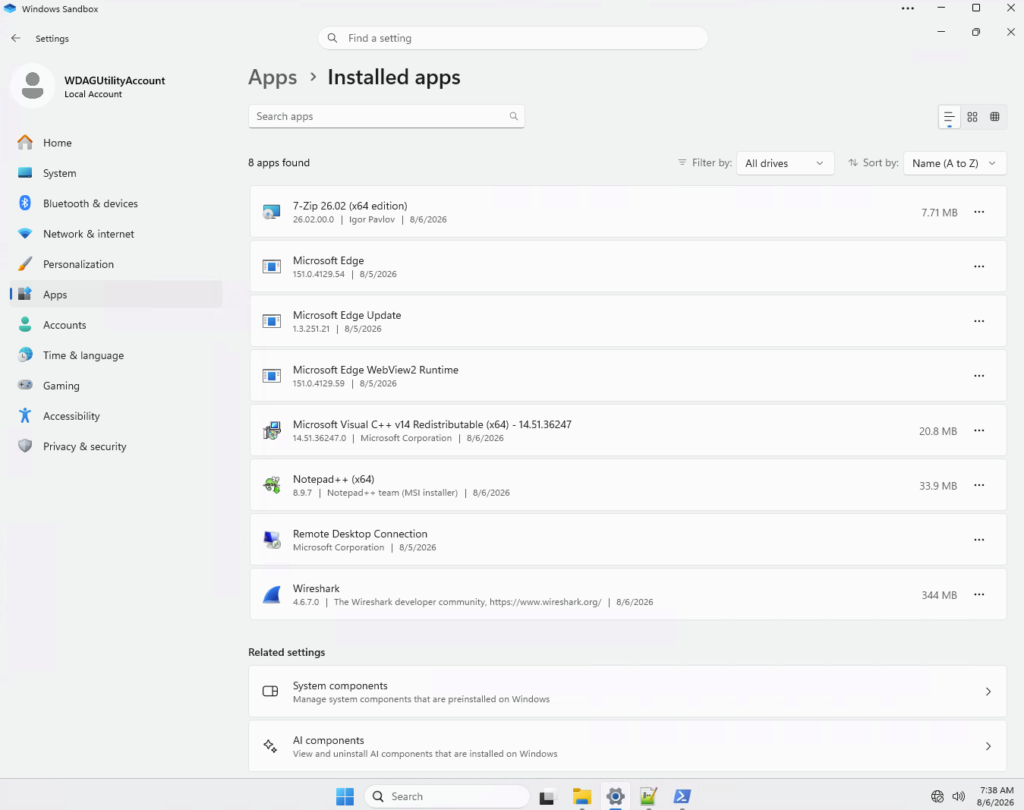The image size is (1024, 810).
Task: Open the Notepad++ taskbar icon
Action: coord(648,796)
